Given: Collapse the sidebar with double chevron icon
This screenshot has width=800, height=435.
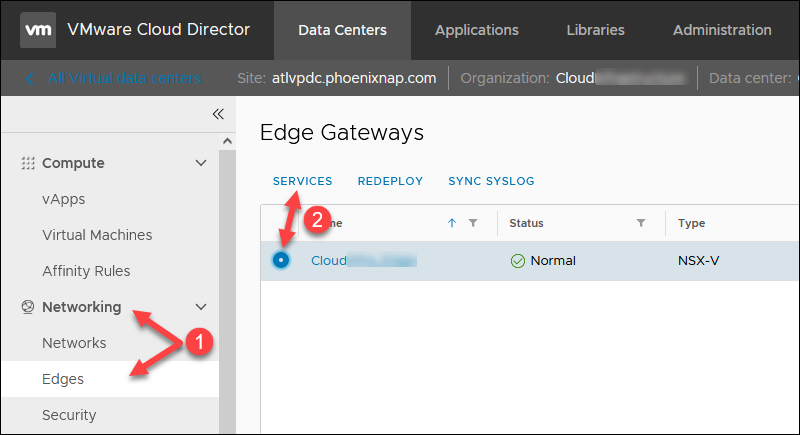Looking at the screenshot, I should pyautogui.click(x=218, y=114).
